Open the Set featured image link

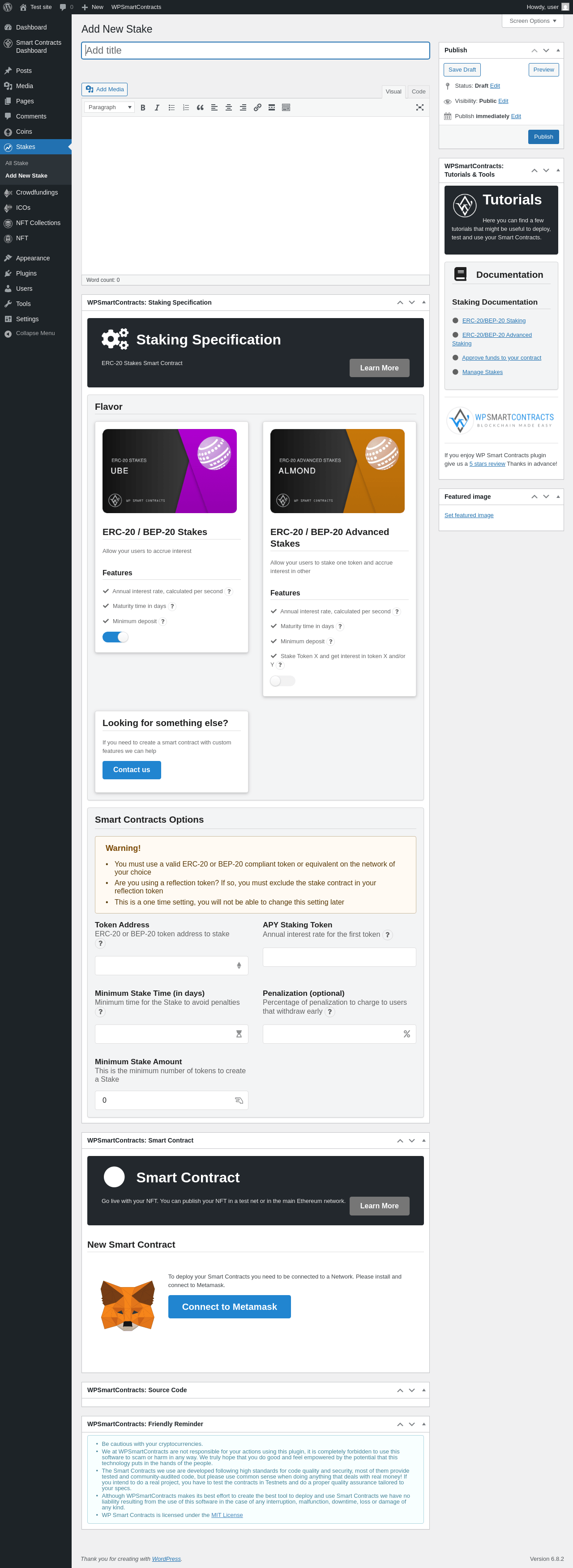(469, 515)
